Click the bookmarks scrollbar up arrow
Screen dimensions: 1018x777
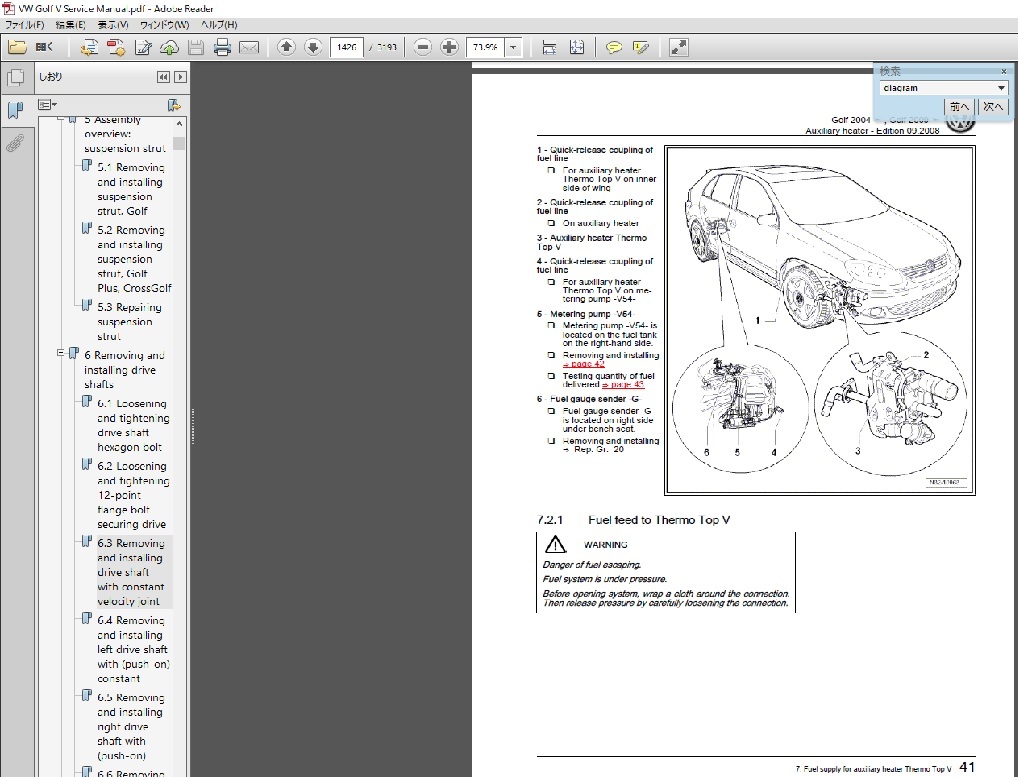coord(179,123)
